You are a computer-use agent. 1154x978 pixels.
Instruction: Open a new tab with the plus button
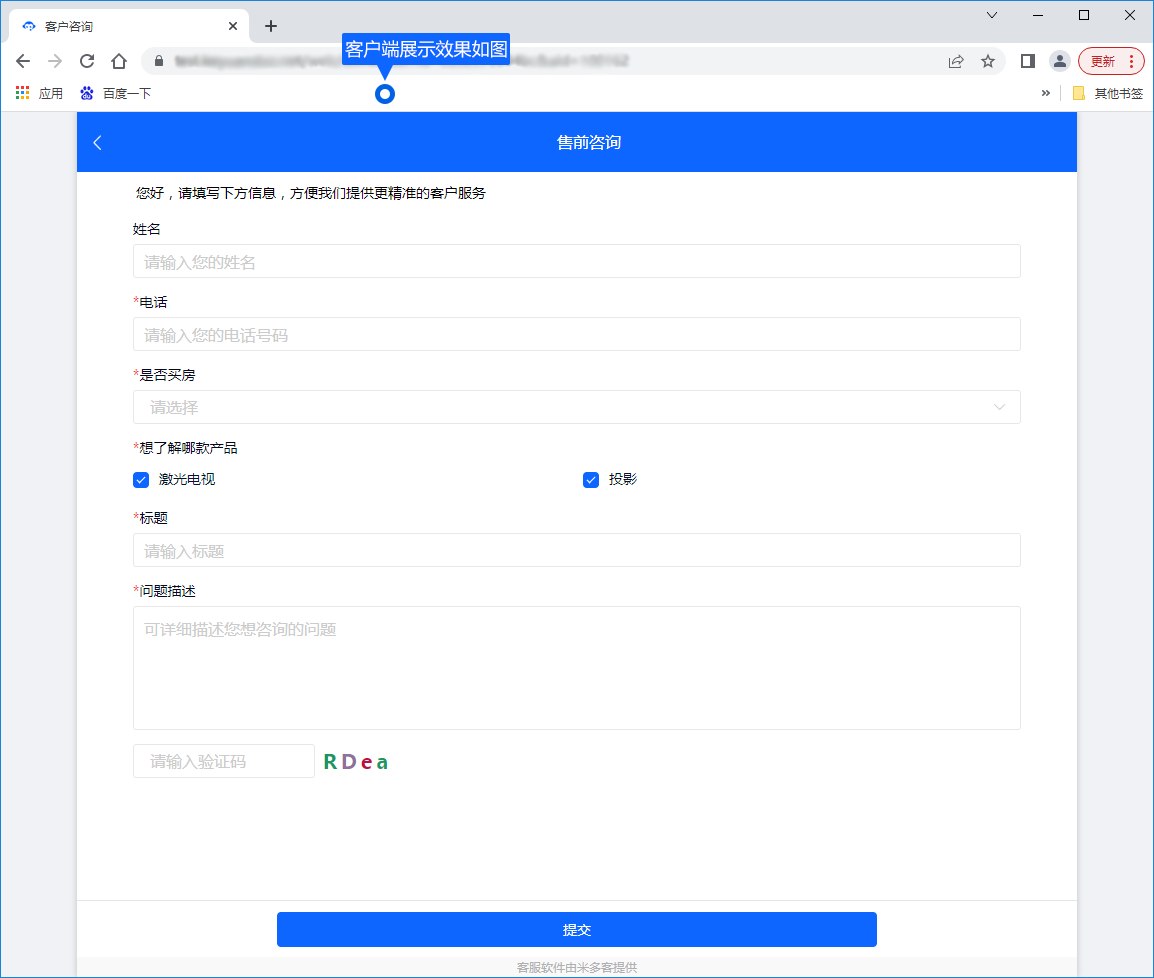pyautogui.click(x=271, y=26)
